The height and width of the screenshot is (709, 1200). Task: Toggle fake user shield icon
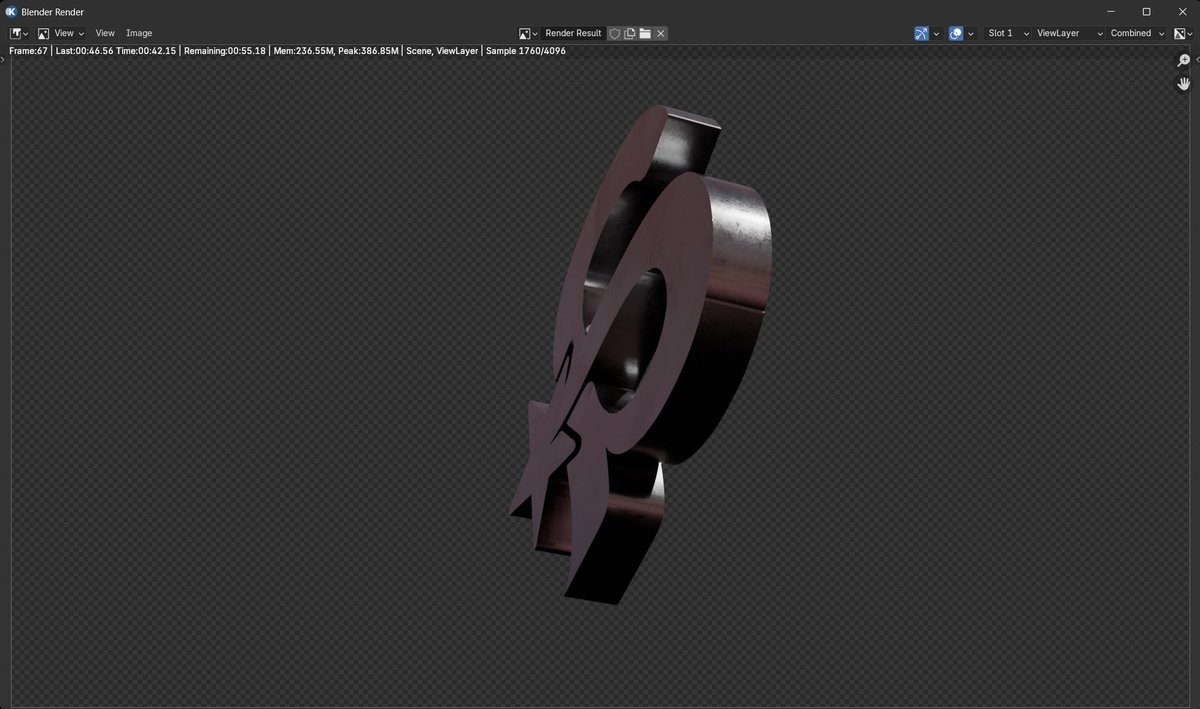click(x=615, y=33)
